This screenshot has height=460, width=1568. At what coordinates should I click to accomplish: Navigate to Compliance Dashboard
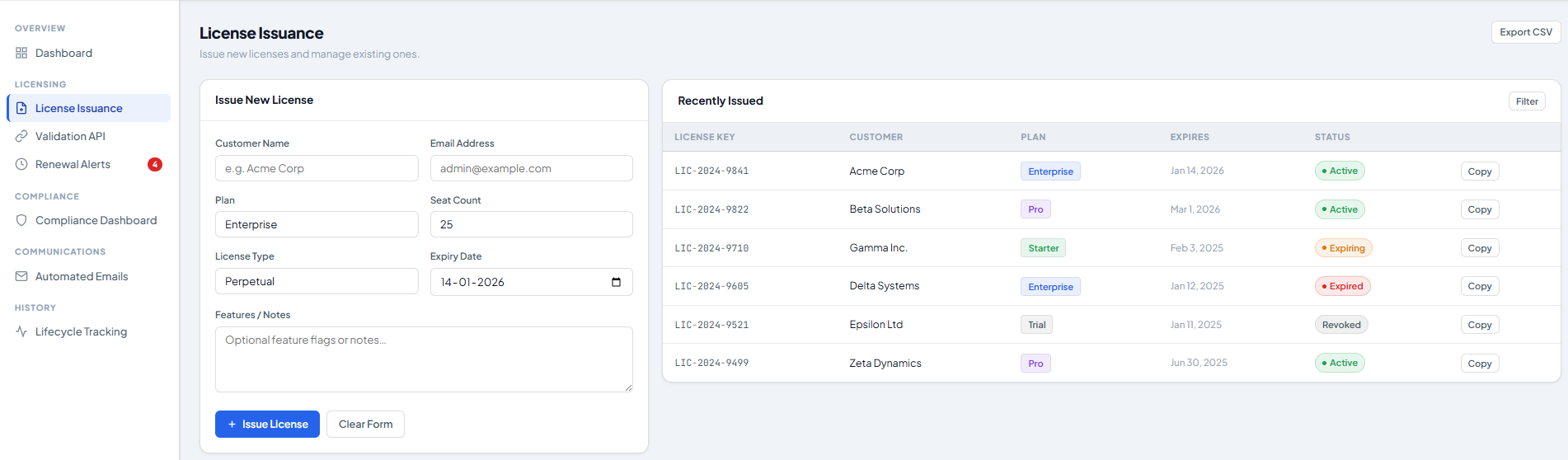96,220
